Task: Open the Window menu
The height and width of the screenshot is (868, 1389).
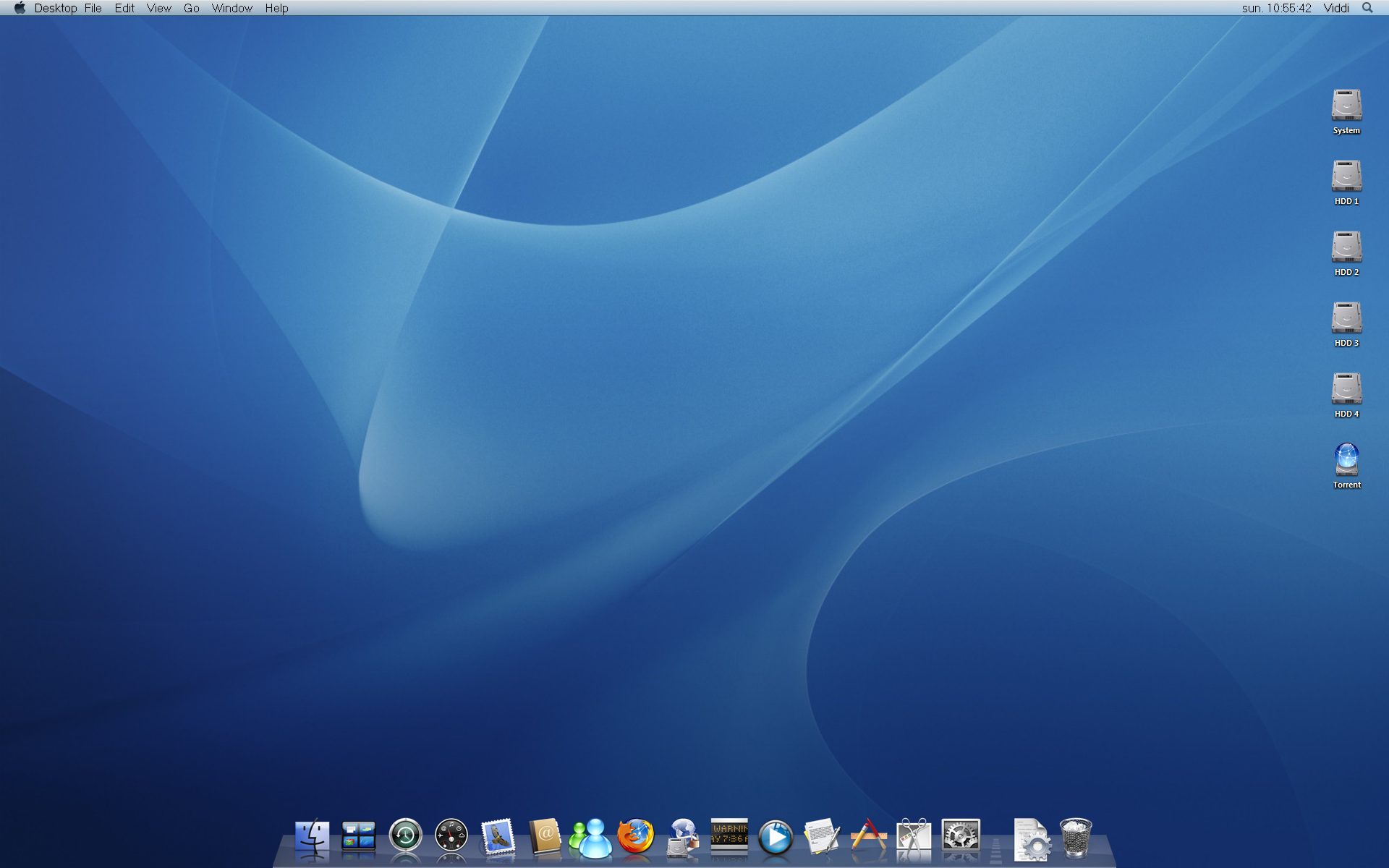Action: [x=231, y=8]
